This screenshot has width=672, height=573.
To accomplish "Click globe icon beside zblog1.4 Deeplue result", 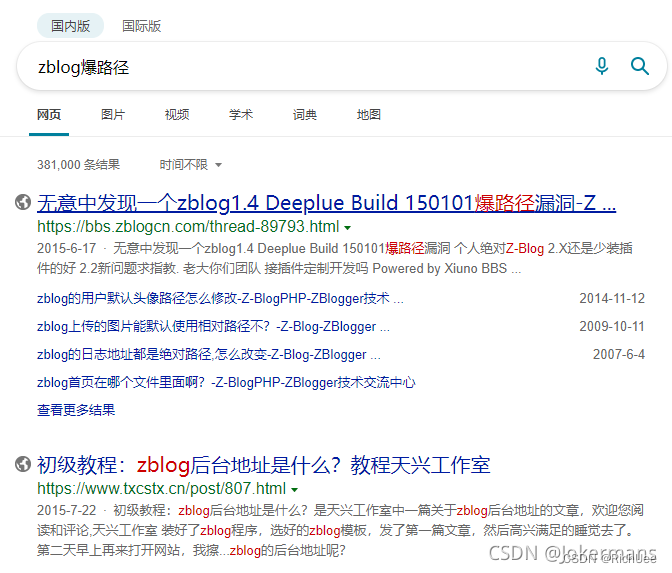I will [x=23, y=202].
